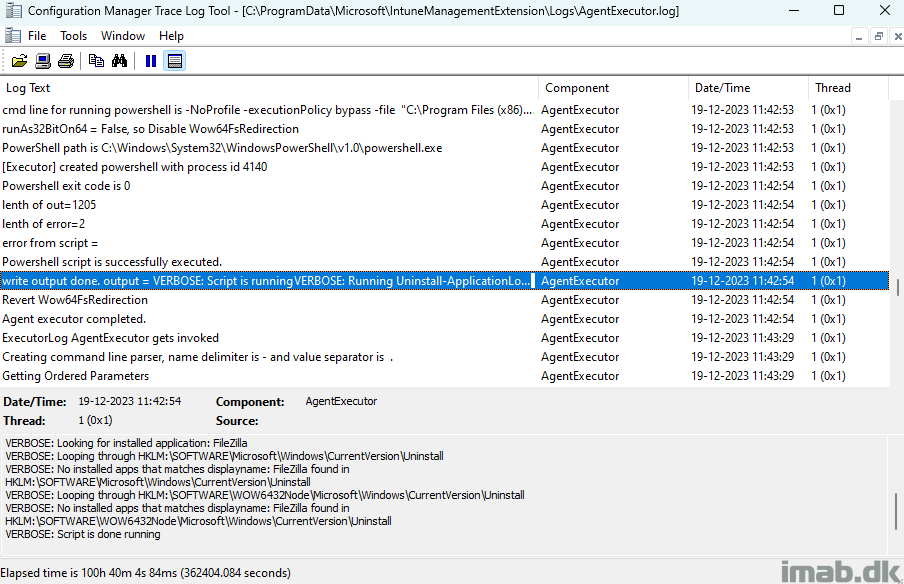Toggle the Show details pane icon
This screenshot has width=904, height=584.
click(175, 61)
